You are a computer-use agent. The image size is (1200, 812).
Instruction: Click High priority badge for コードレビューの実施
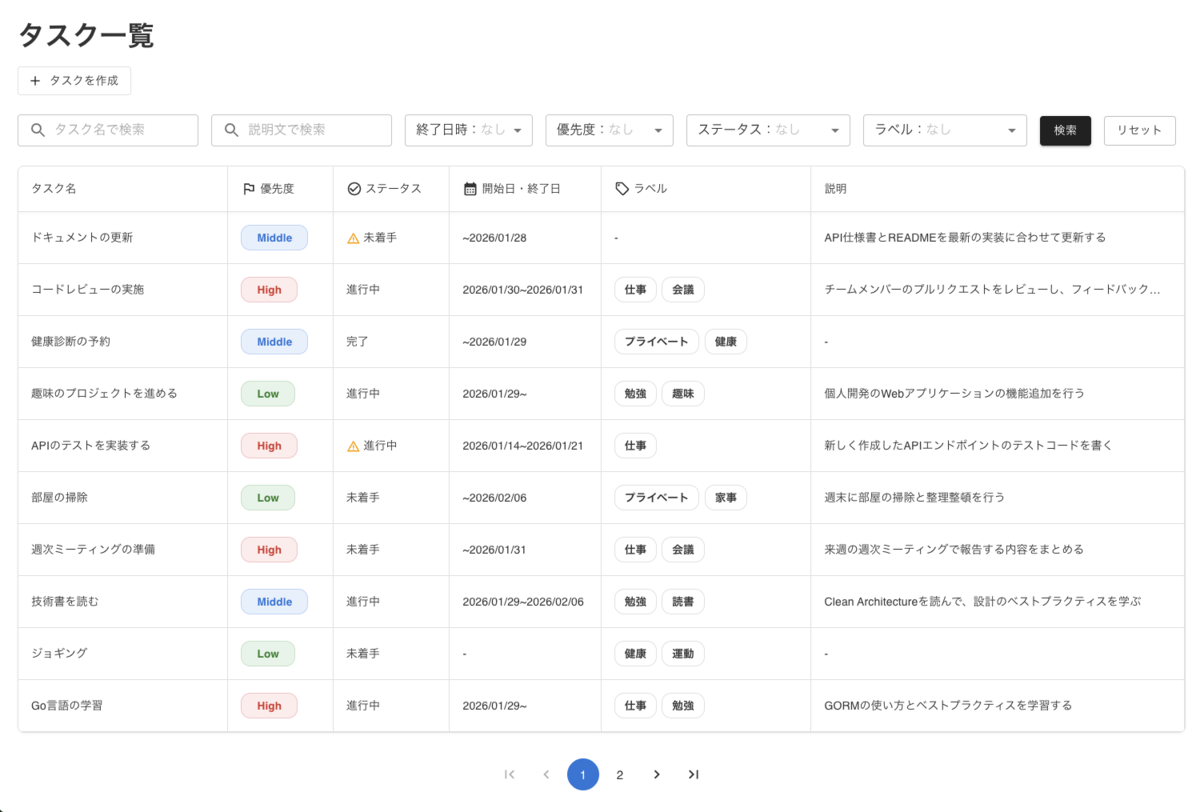tap(269, 290)
